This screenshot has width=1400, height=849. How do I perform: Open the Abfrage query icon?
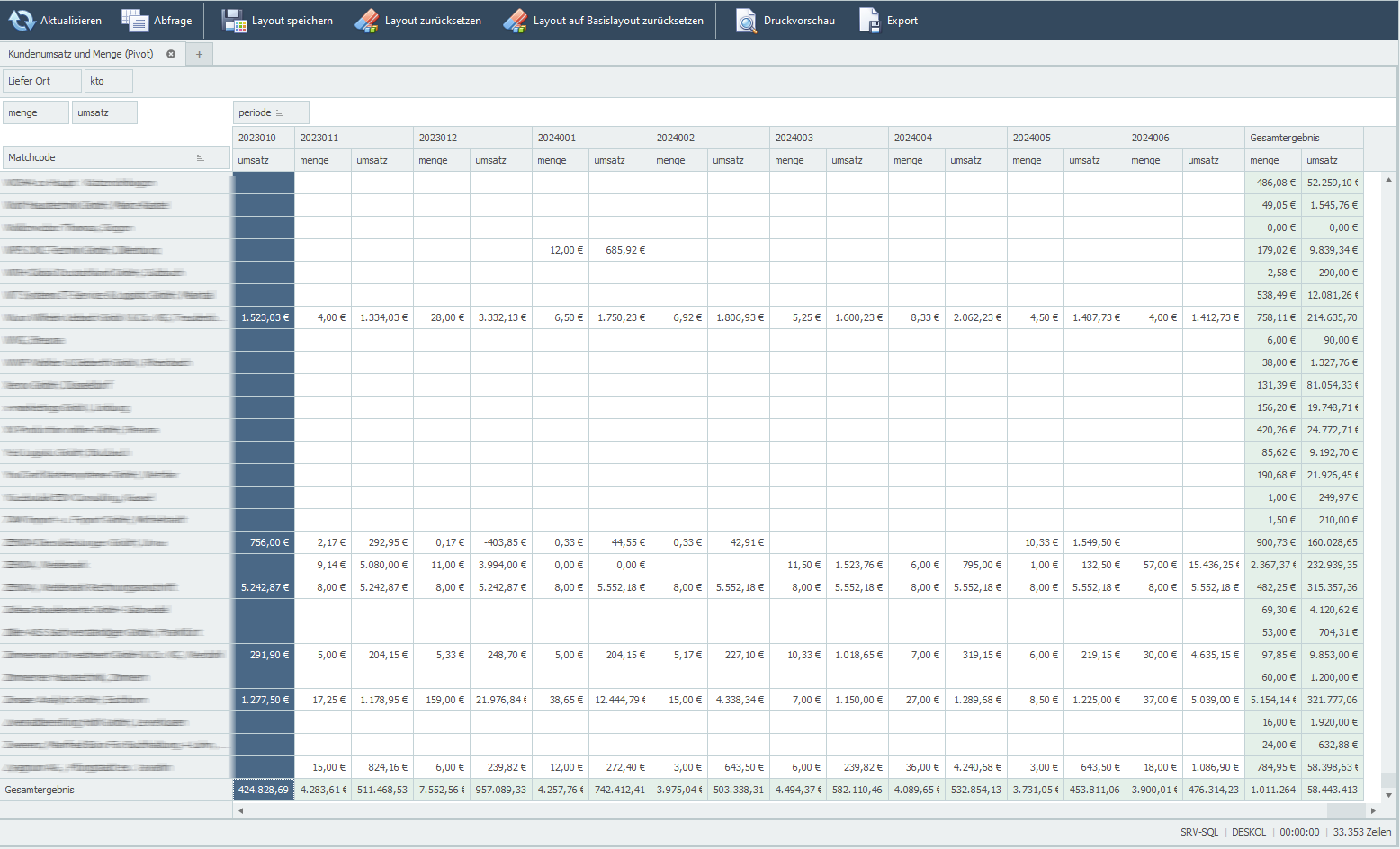[x=135, y=20]
